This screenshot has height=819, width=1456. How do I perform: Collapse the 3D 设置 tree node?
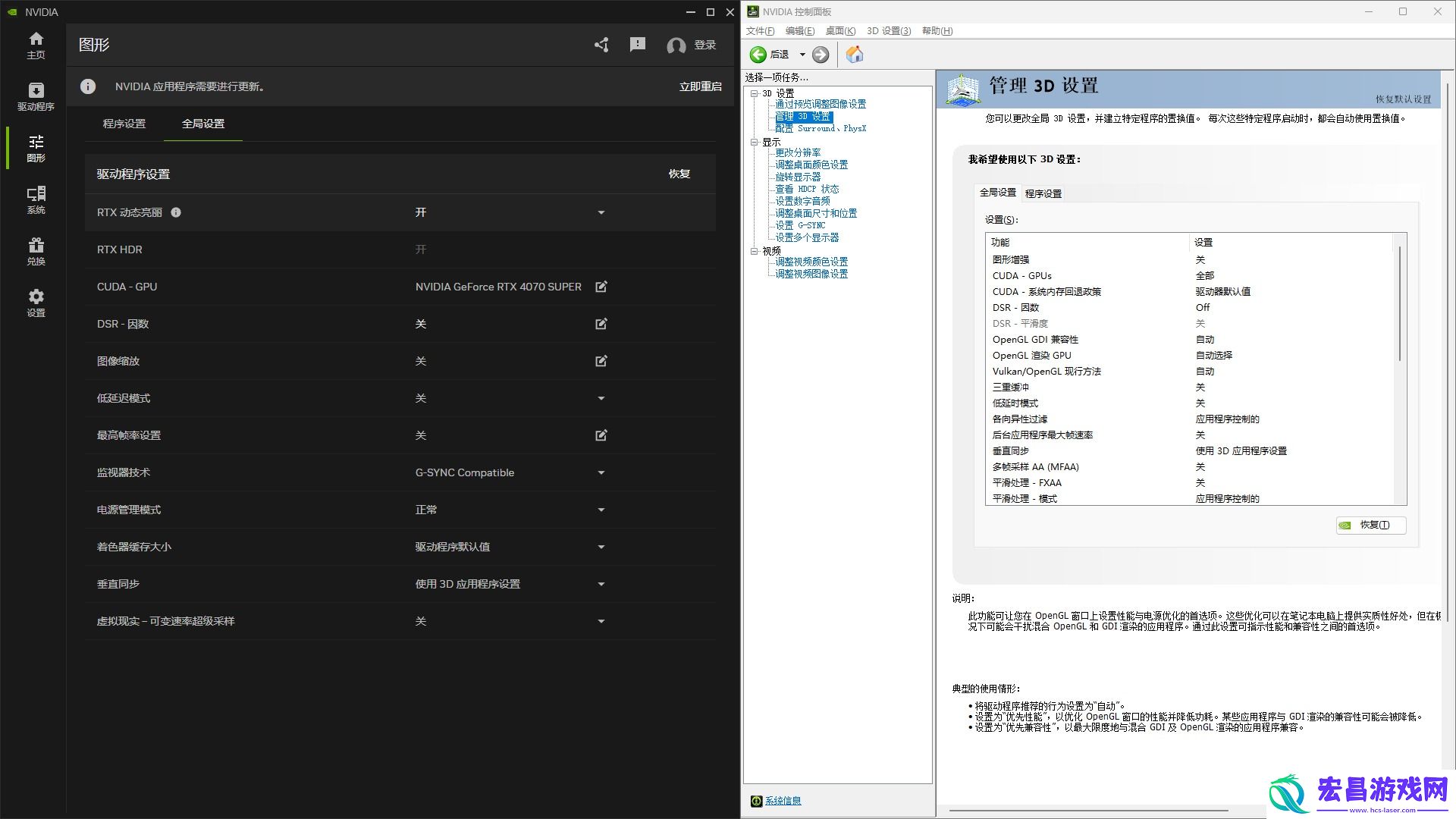click(754, 93)
